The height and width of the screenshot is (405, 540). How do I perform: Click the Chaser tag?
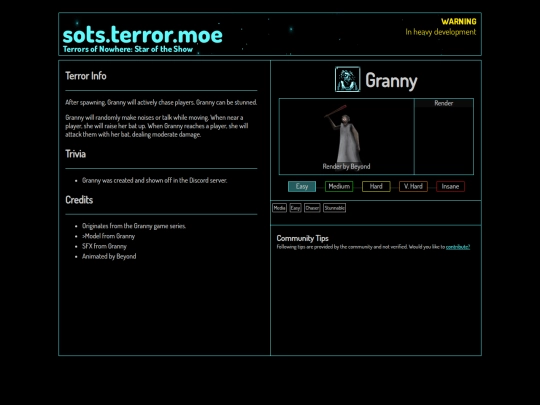312,208
